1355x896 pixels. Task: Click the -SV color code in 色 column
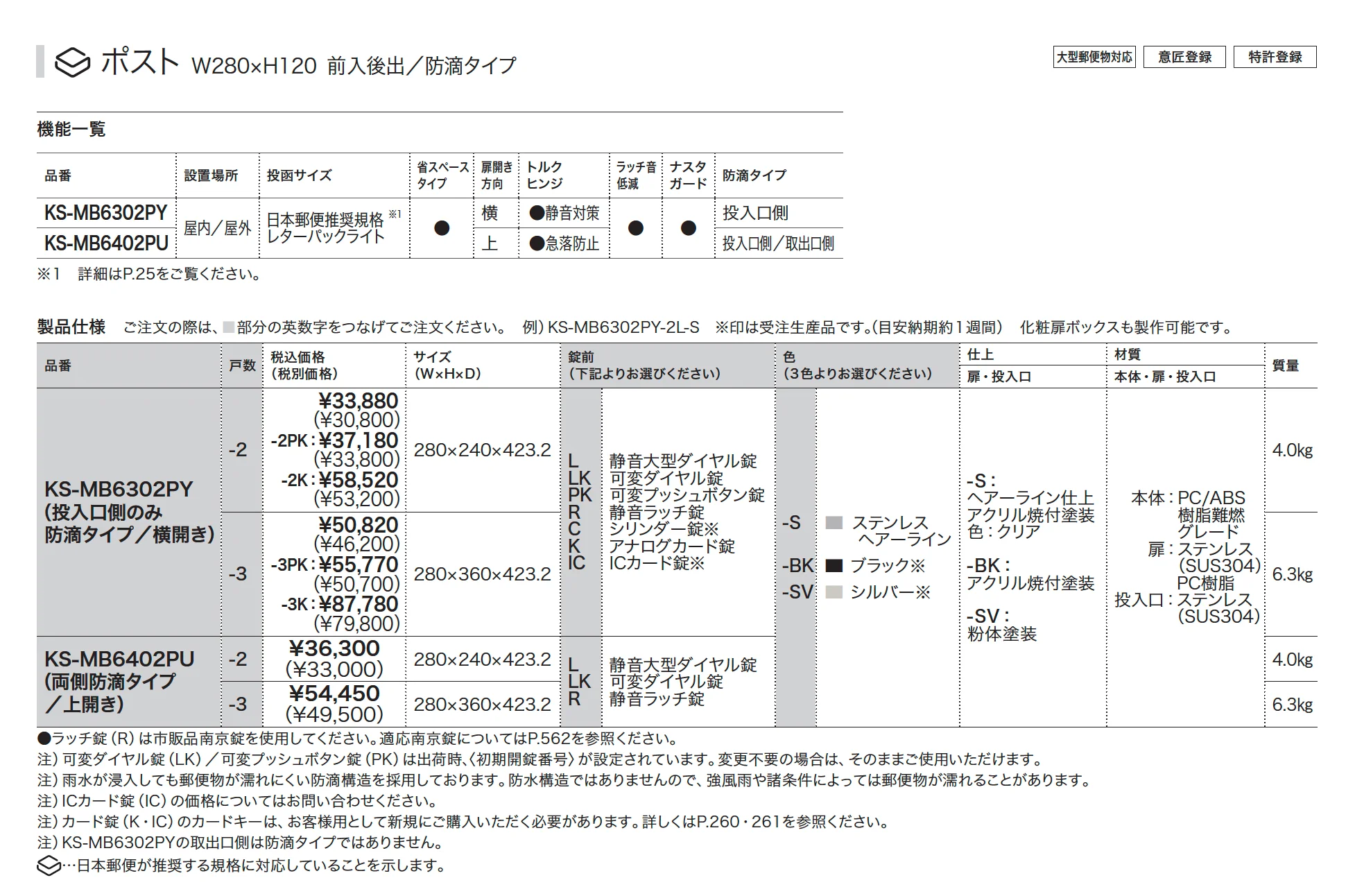[x=797, y=592]
